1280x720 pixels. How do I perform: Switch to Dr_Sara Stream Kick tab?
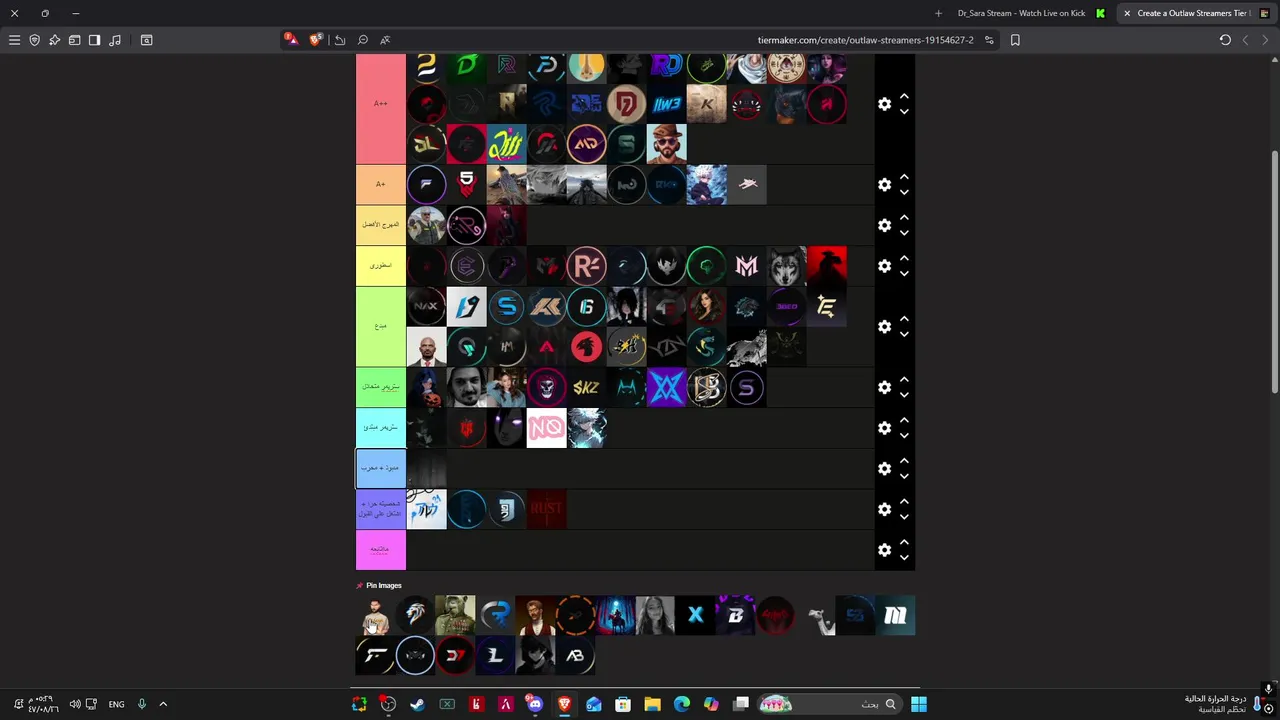(x=1031, y=13)
